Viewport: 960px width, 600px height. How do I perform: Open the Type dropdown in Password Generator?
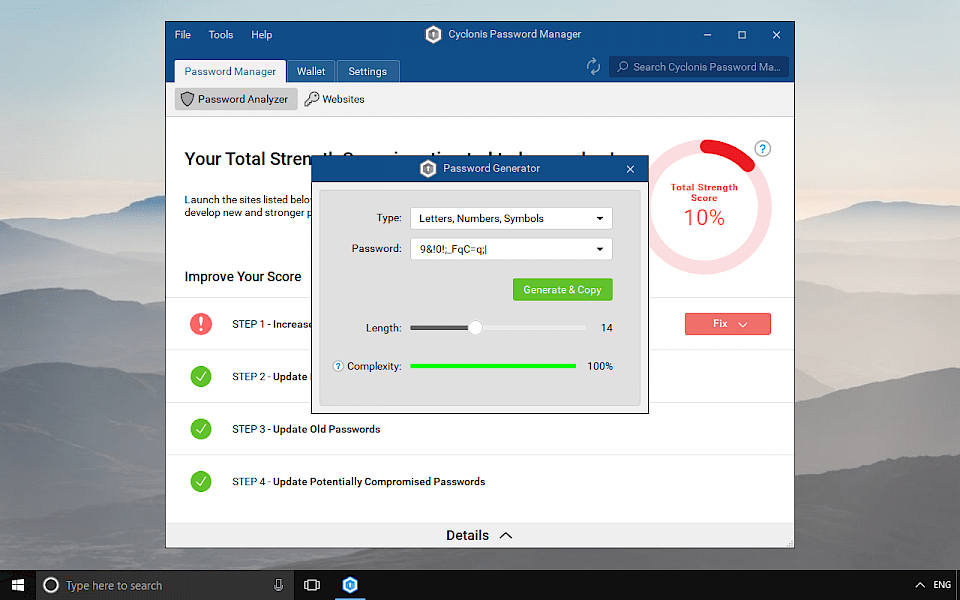[x=511, y=218]
